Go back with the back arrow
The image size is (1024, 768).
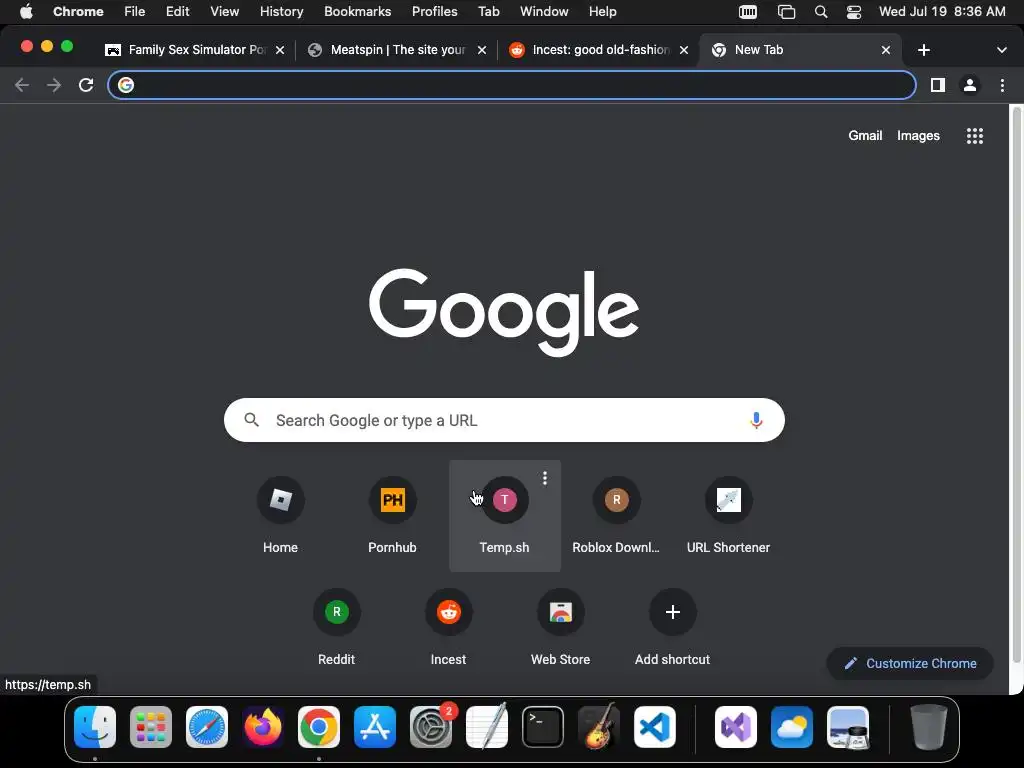point(22,85)
